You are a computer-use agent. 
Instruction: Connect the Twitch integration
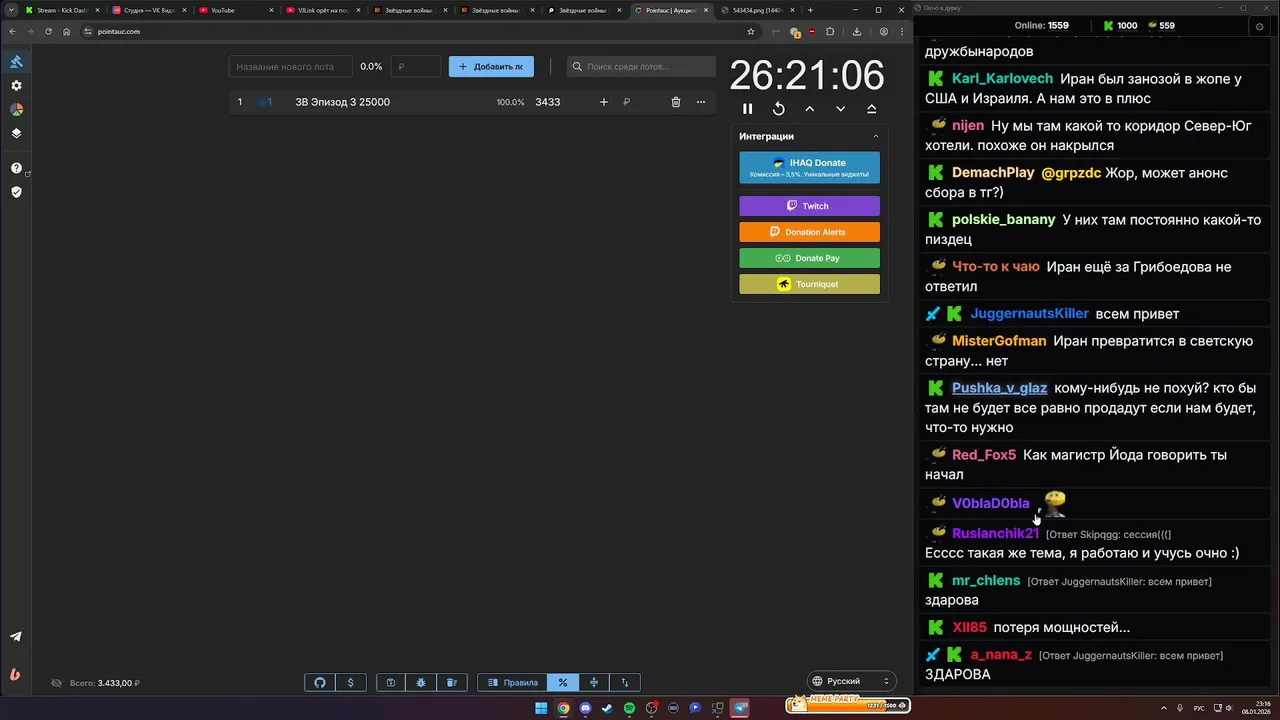(x=809, y=206)
